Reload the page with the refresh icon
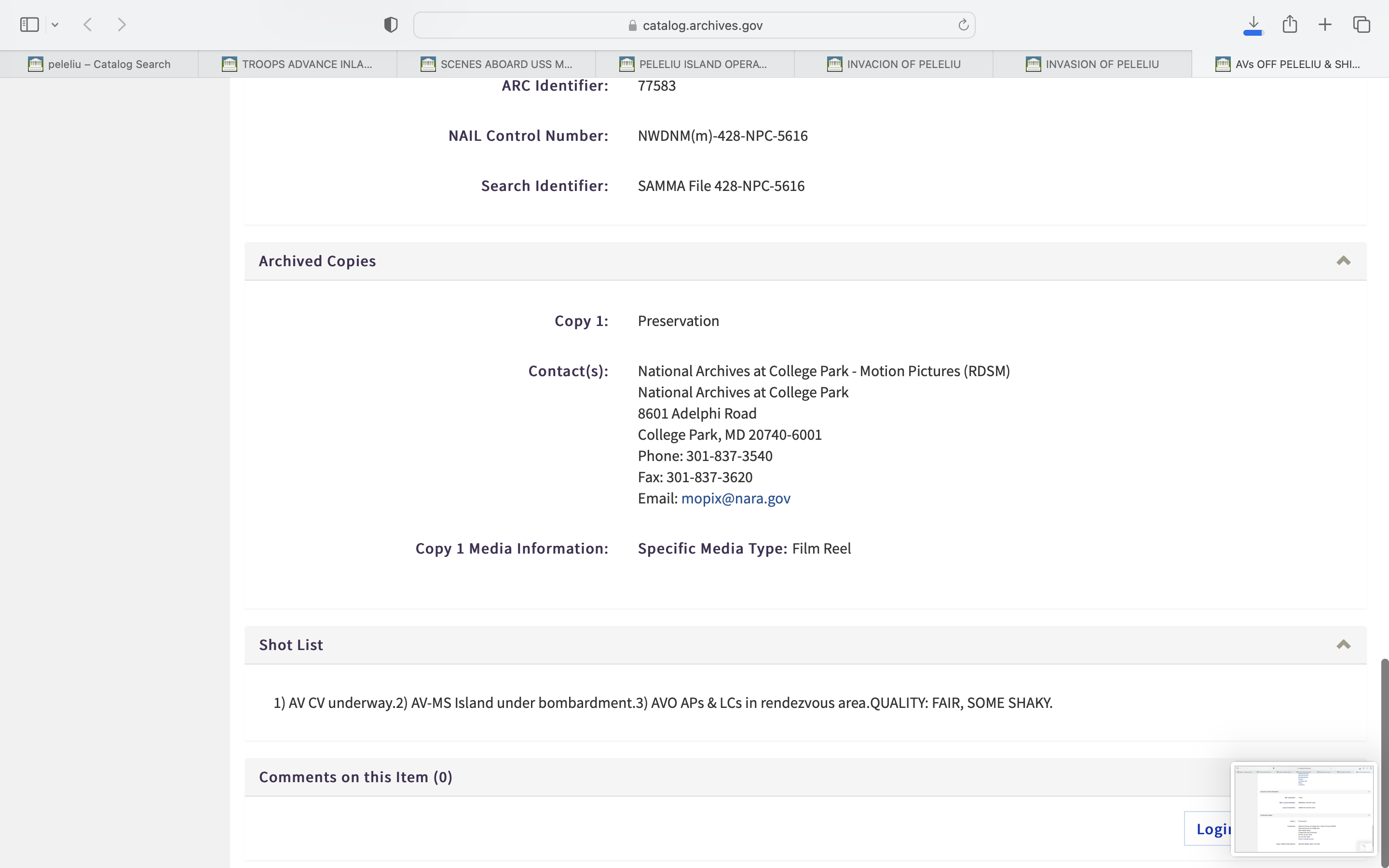 pos(963,25)
